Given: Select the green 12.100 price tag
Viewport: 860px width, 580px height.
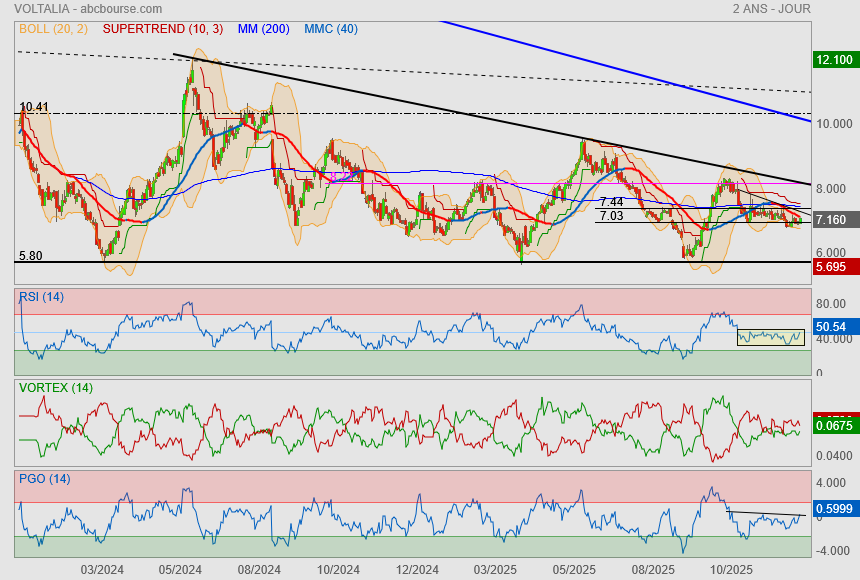Looking at the screenshot, I should click(x=833, y=60).
